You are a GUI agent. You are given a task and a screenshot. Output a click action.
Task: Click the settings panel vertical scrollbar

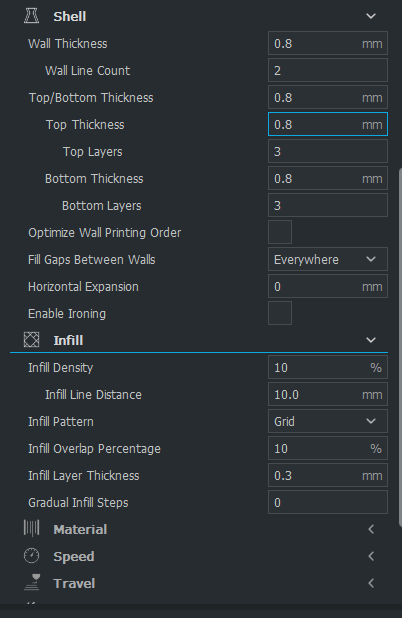click(400, 347)
